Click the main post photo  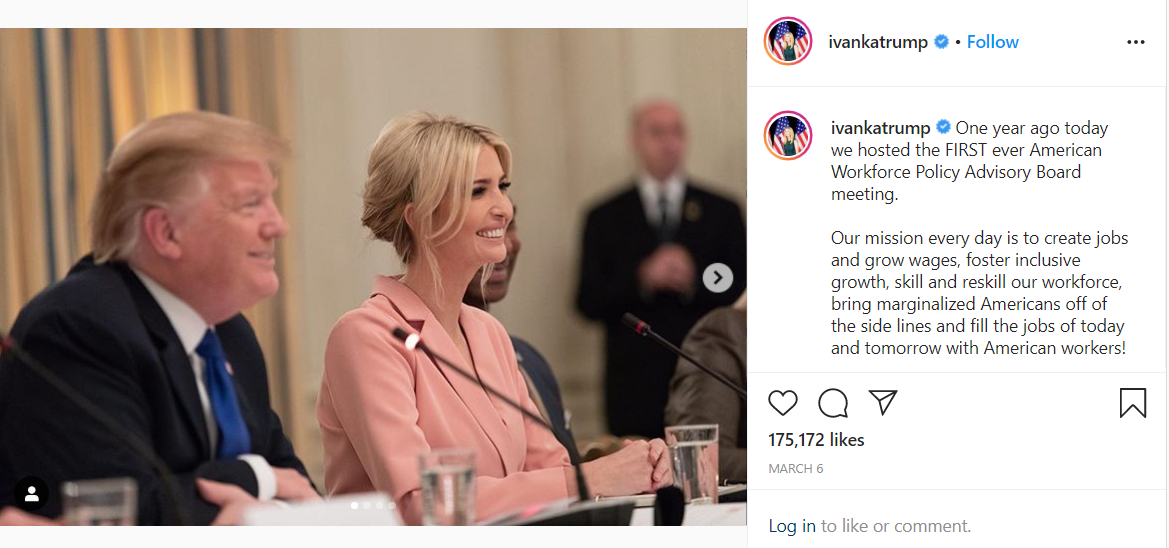373,277
